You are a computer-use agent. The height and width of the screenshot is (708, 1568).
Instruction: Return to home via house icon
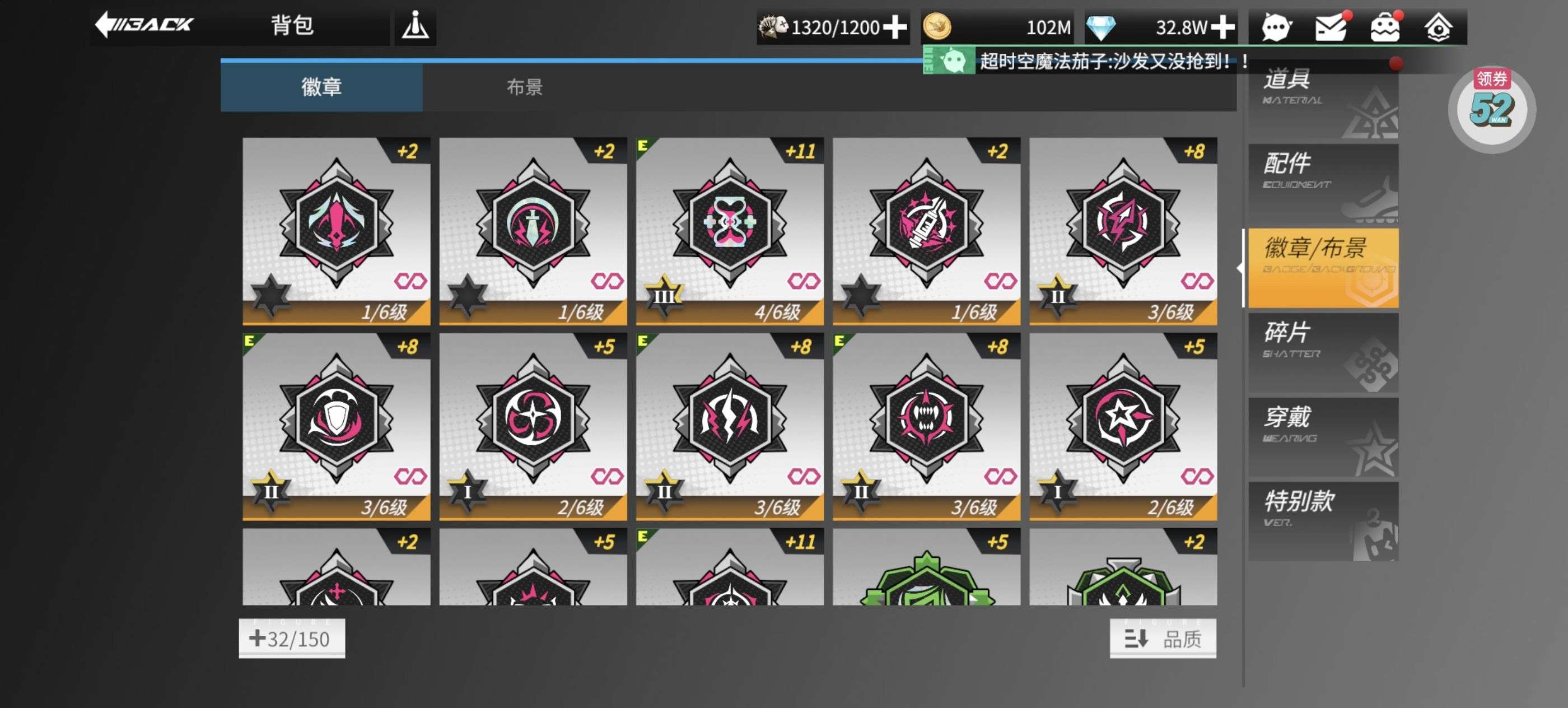click(x=1438, y=27)
